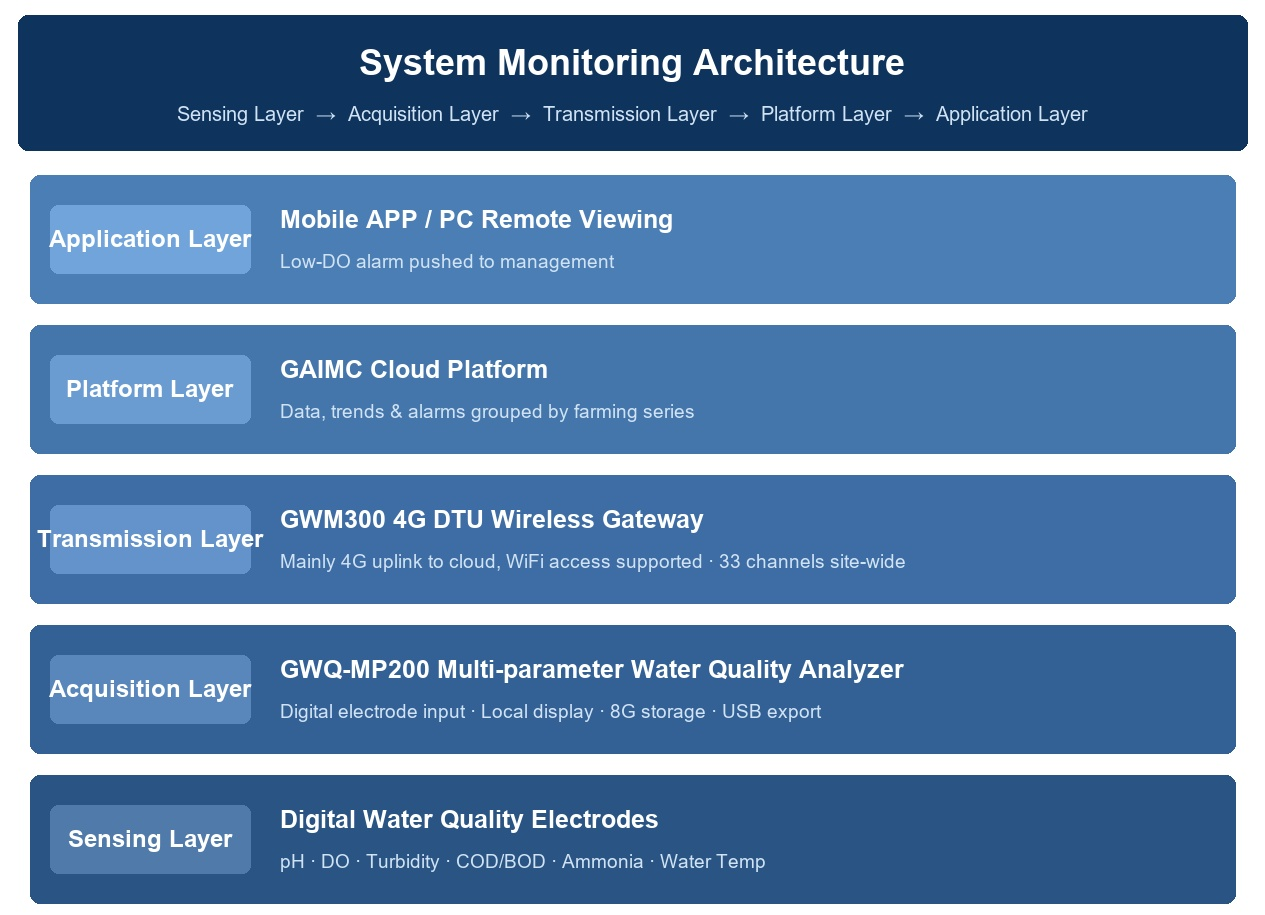Image resolution: width=1265 pixels, height=915 pixels.
Task: Click '8G storage' text
Action: click(x=658, y=712)
